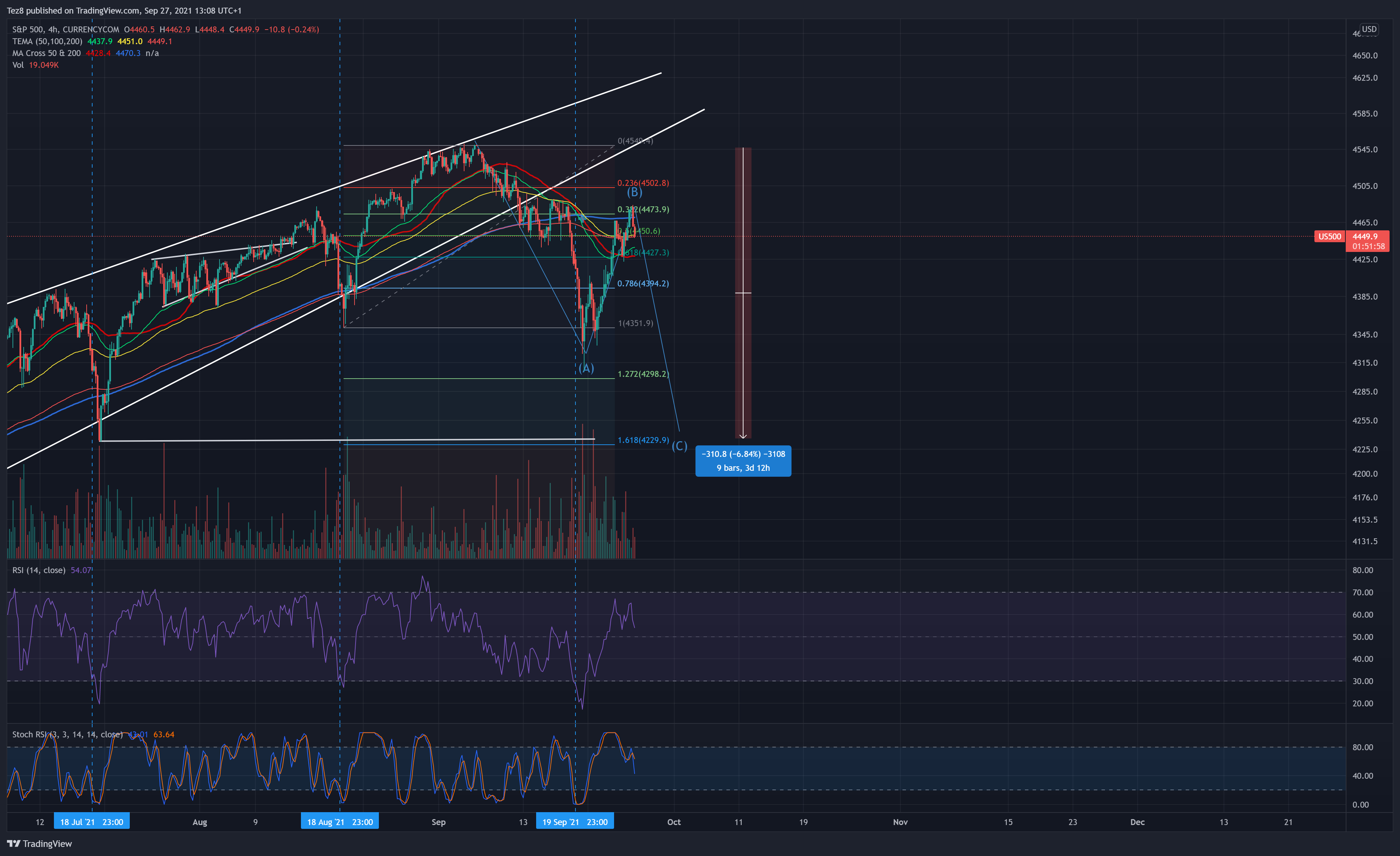The image size is (1400, 856).
Task: Select the 0.786(4394.2) Fibonacci level label
Action: click(x=643, y=284)
